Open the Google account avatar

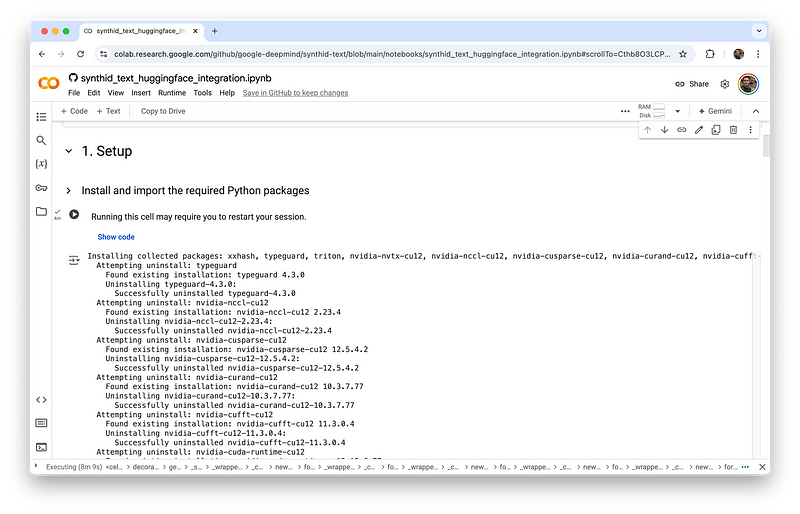(x=748, y=84)
